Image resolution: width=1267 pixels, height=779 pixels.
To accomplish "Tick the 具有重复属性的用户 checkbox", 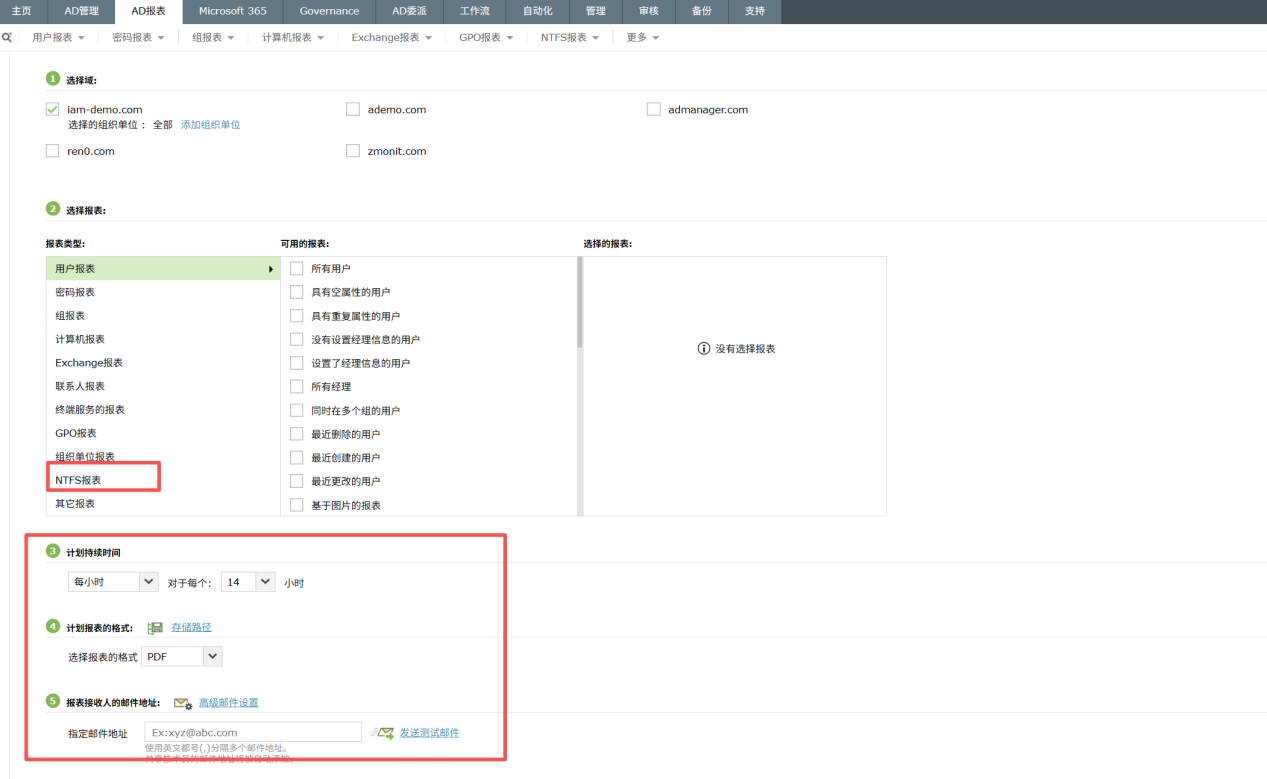I will [x=296, y=316].
